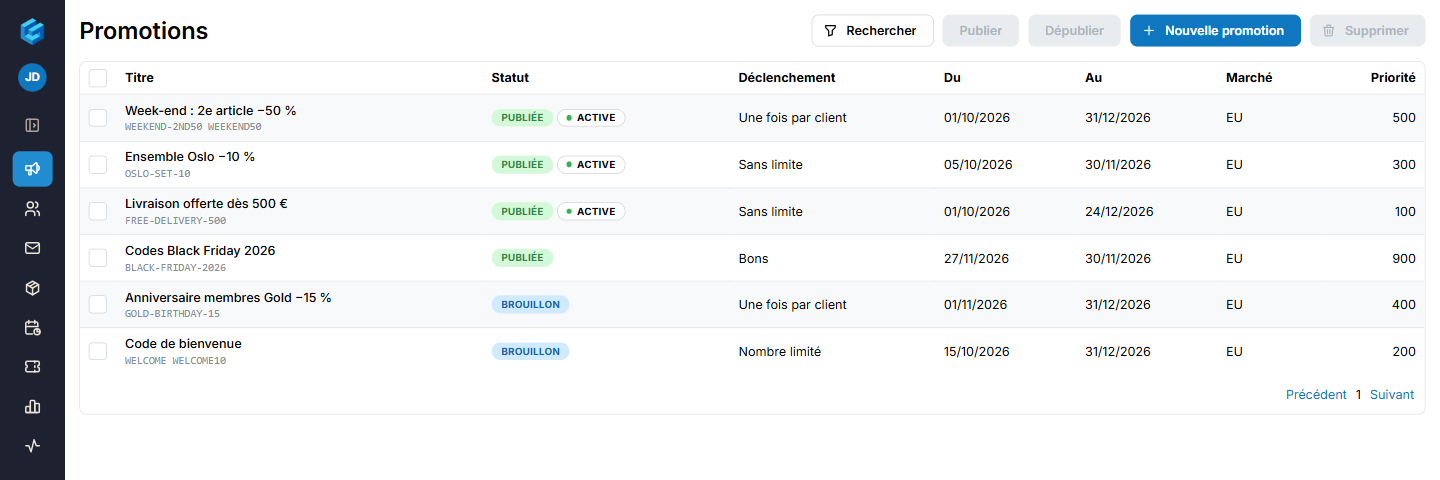The height and width of the screenshot is (480, 1440).
Task: Open the pulse activity icon
Action: [x=32, y=446]
